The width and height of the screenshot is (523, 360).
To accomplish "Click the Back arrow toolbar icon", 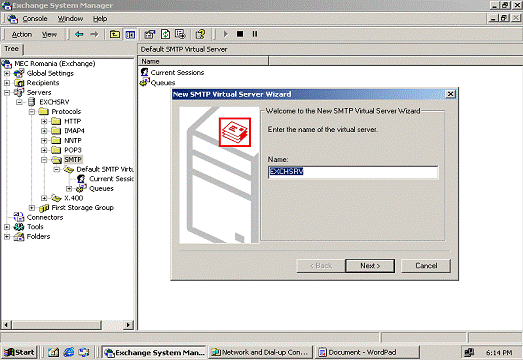I will (79, 34).
